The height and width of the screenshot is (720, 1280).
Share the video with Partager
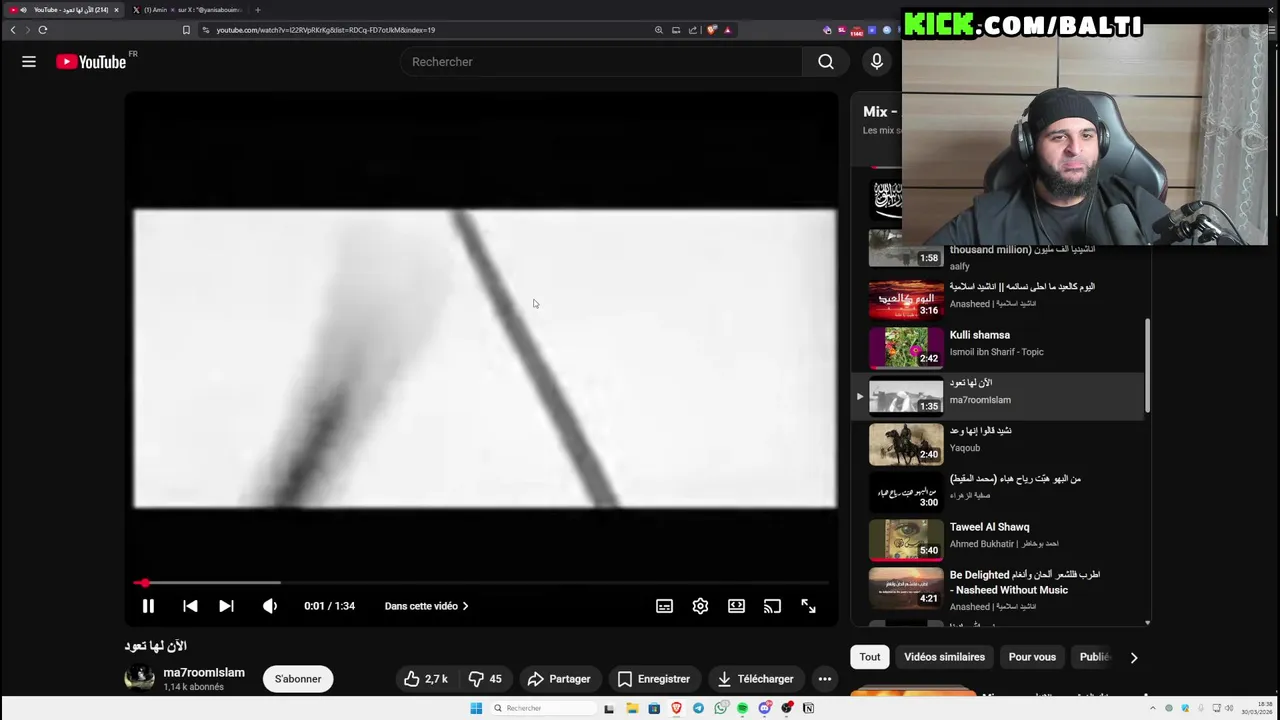coord(559,679)
